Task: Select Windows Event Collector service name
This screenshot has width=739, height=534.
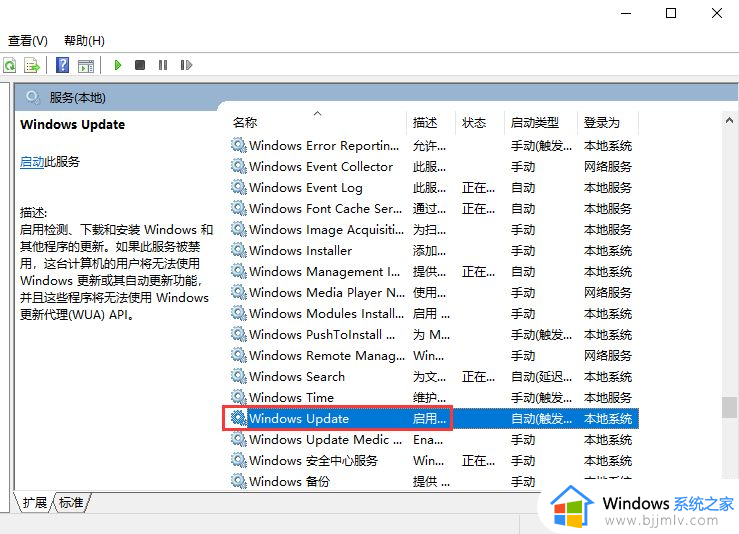Action: [321, 166]
